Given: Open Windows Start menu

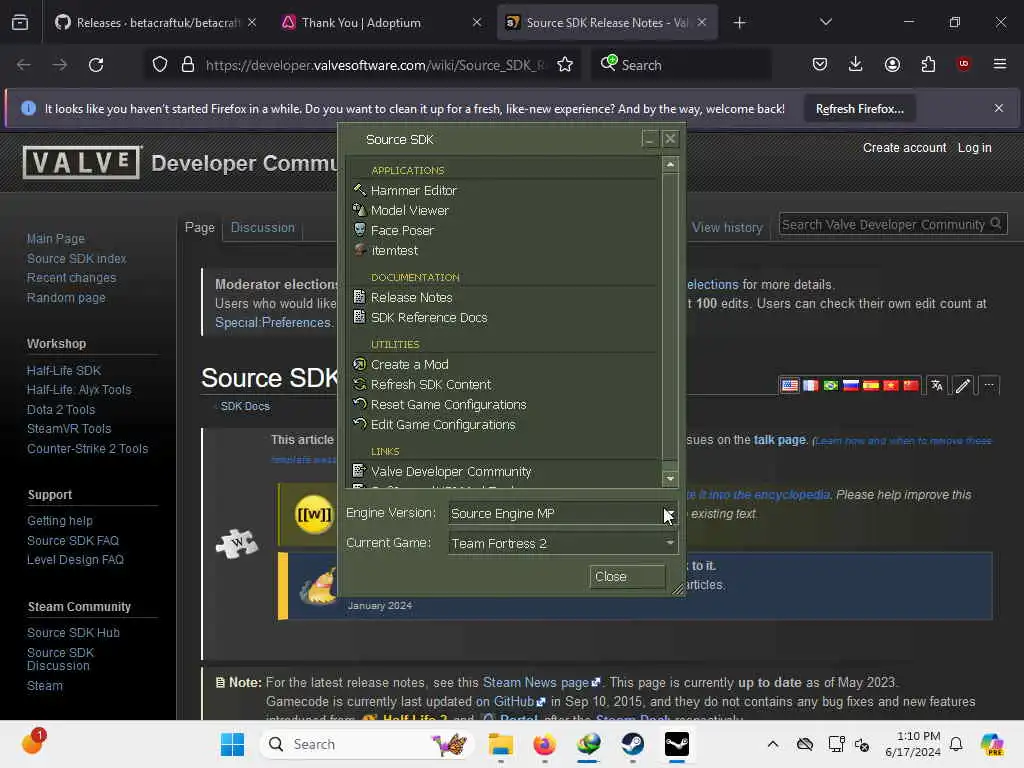Looking at the screenshot, I should 232,744.
